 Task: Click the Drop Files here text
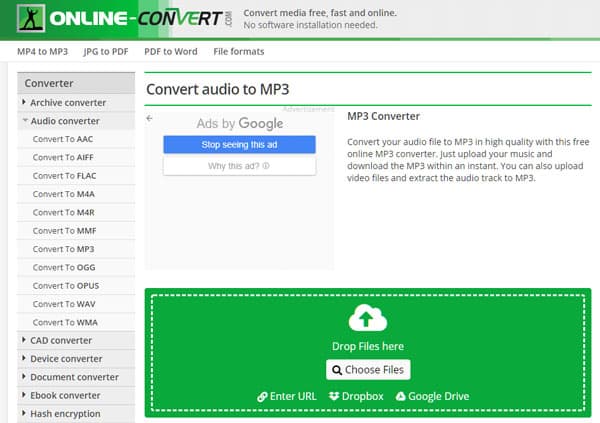pyautogui.click(x=368, y=346)
